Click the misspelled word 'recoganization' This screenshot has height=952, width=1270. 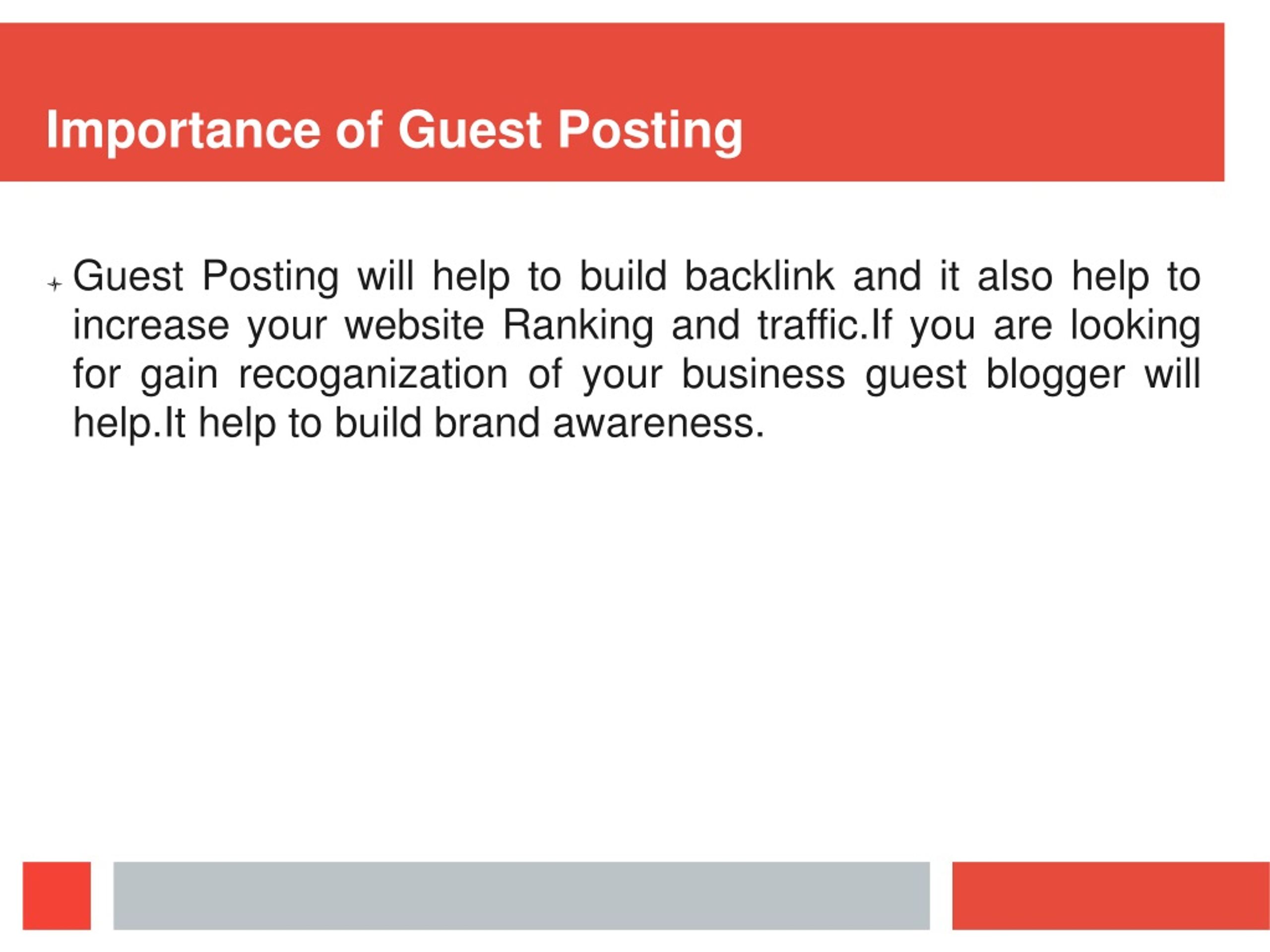pos(373,375)
